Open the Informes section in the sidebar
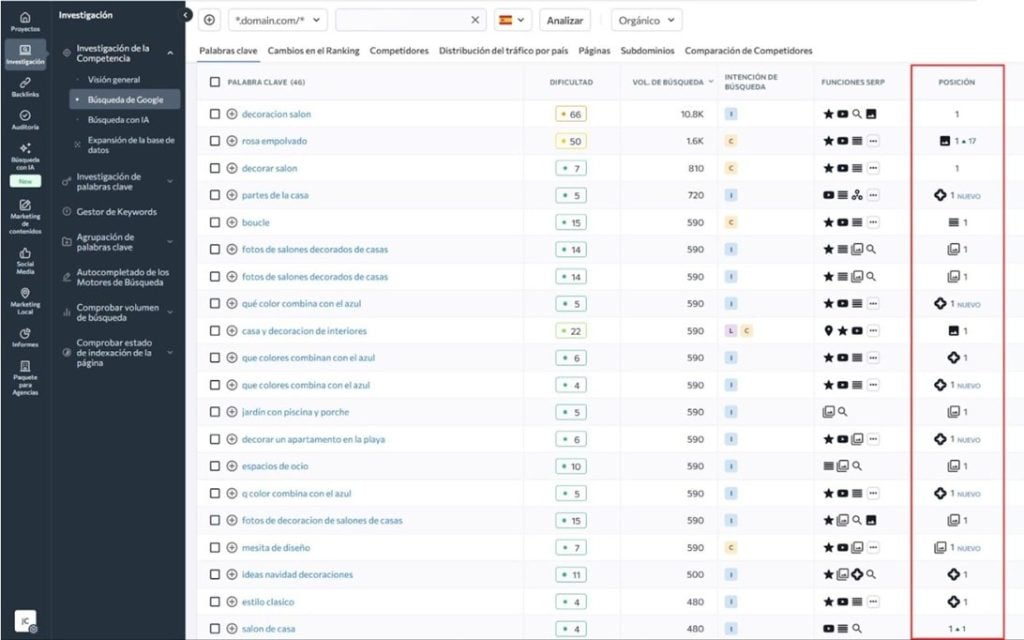Image resolution: width=1024 pixels, height=640 pixels. [25, 335]
